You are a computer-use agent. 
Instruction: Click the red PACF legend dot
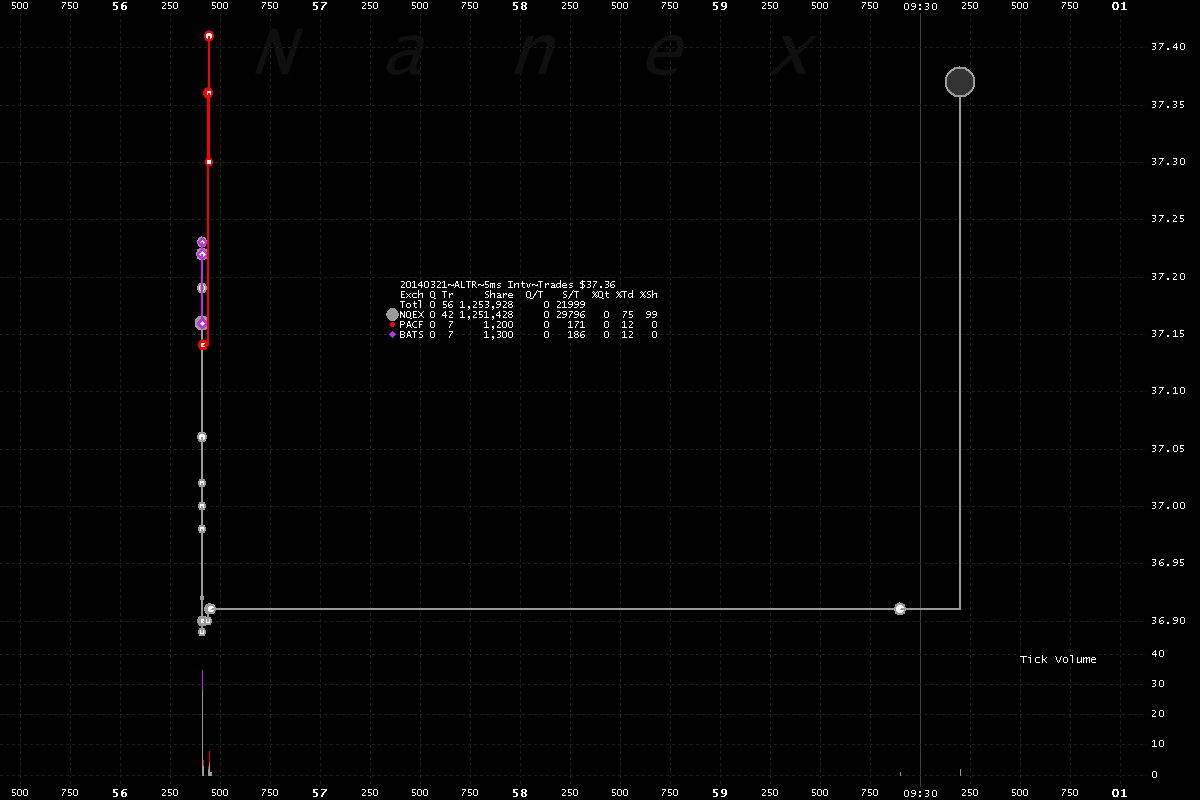(392, 325)
